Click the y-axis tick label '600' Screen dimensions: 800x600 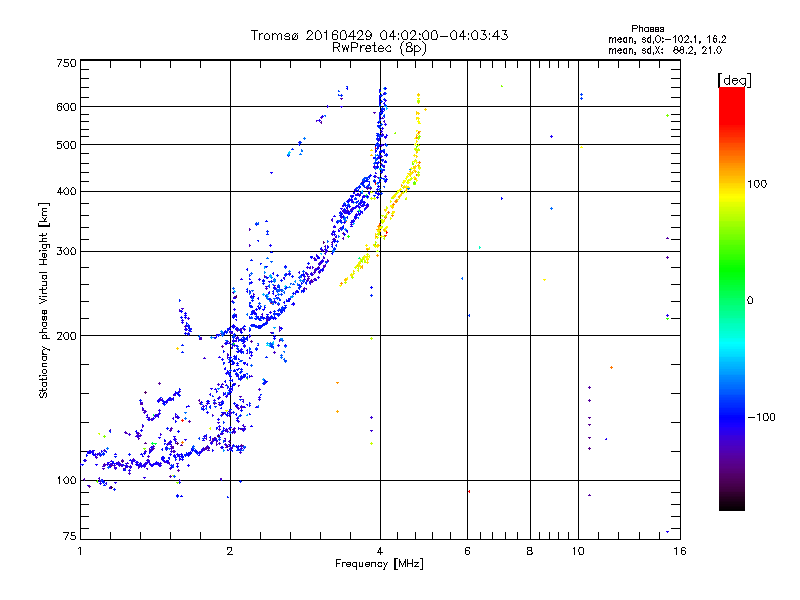[66, 107]
